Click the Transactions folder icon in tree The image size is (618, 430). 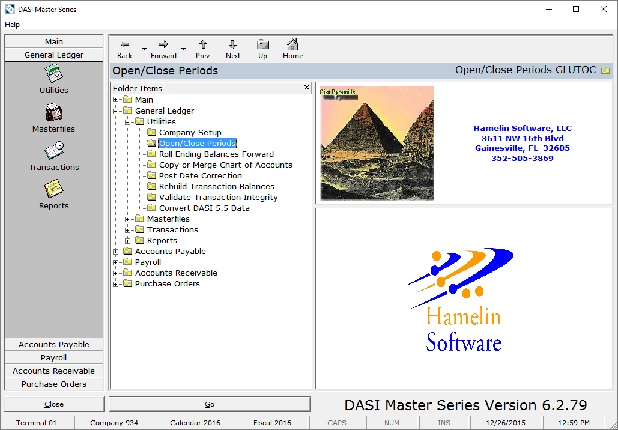pos(140,229)
